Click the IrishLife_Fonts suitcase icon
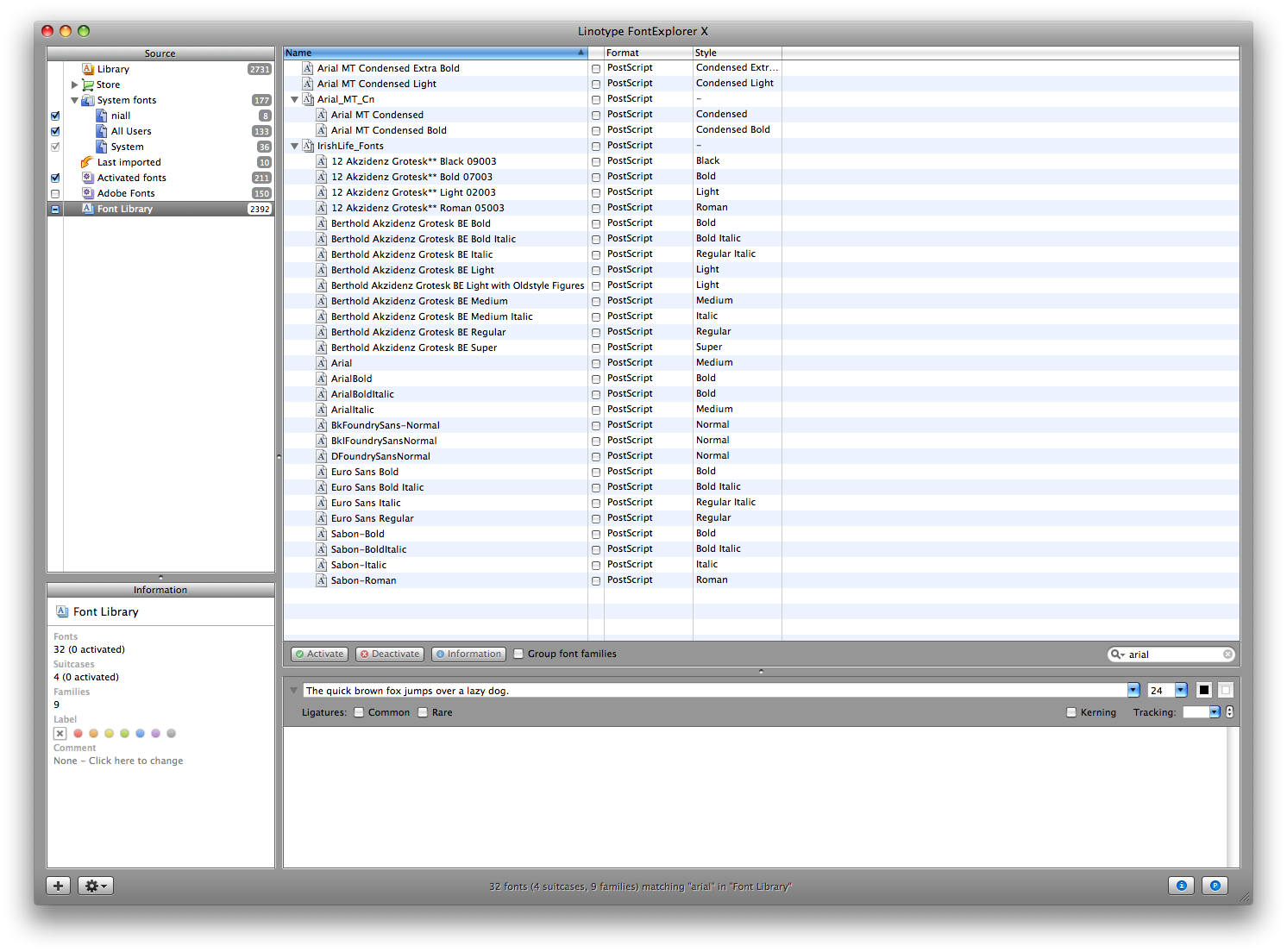 point(308,146)
